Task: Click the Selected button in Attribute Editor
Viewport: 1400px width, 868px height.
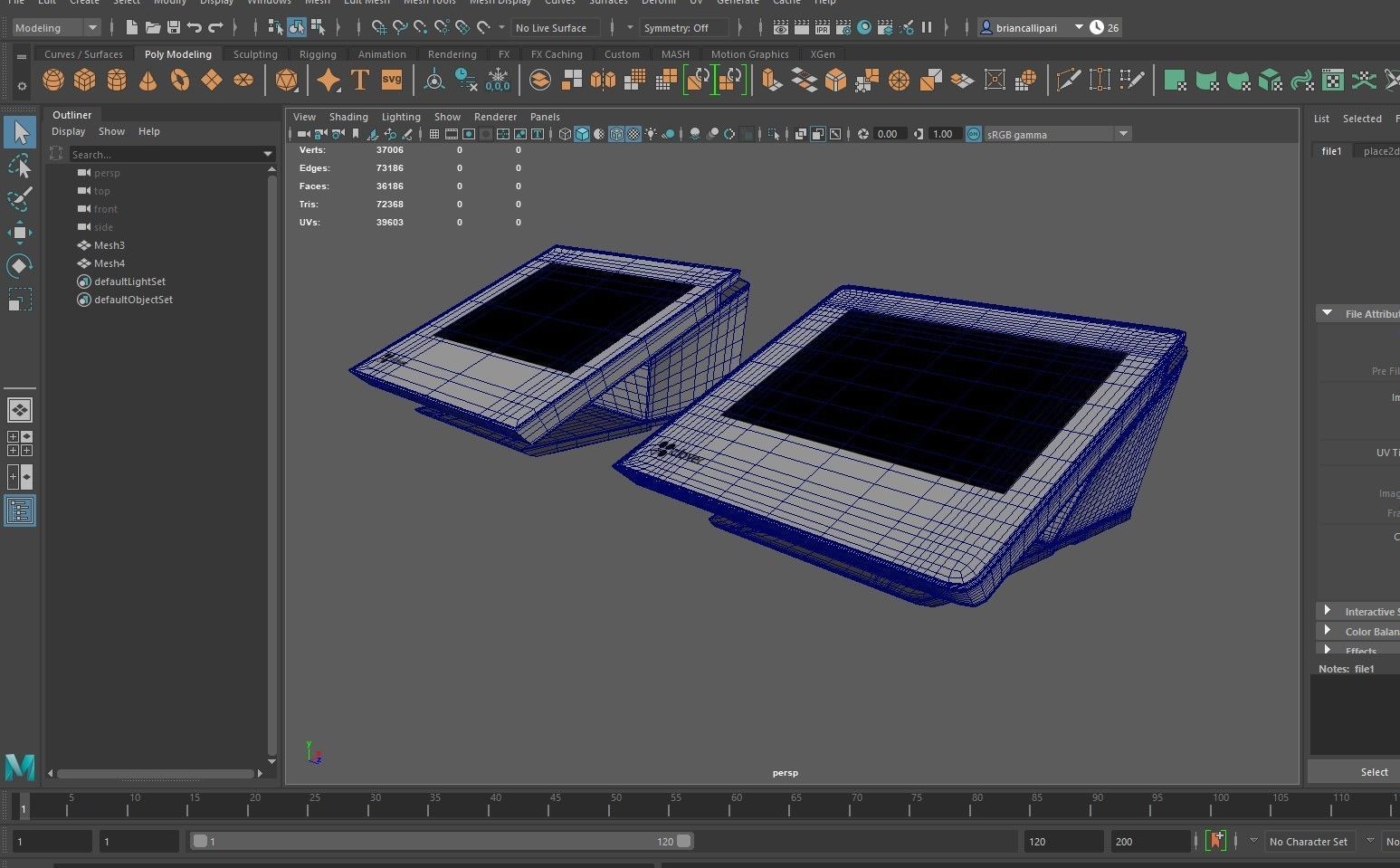Action: point(1362,119)
